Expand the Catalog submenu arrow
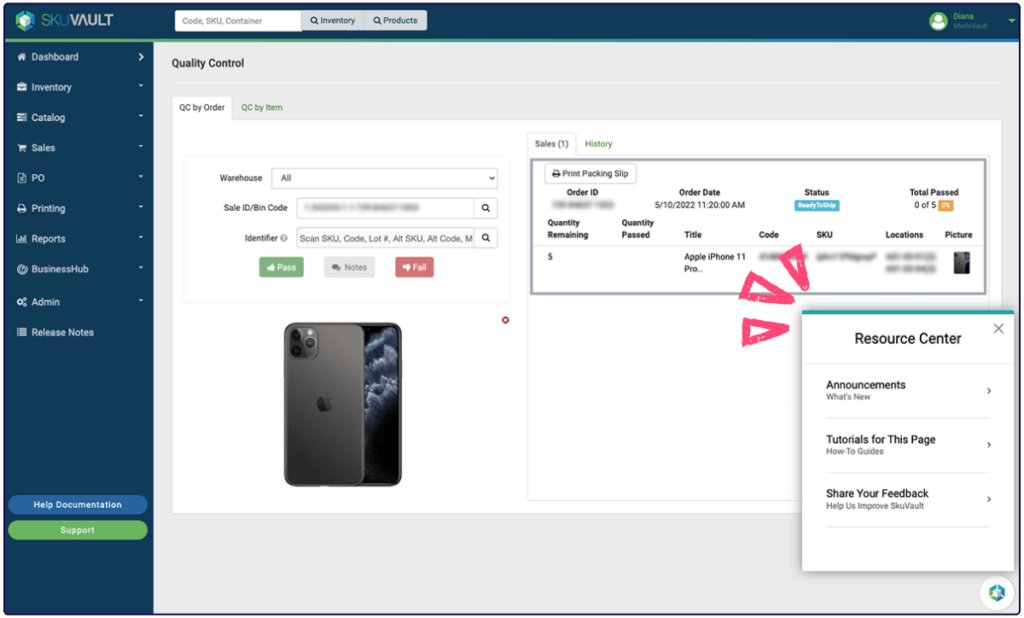Image resolution: width=1024 pixels, height=618 pixels. point(141,116)
